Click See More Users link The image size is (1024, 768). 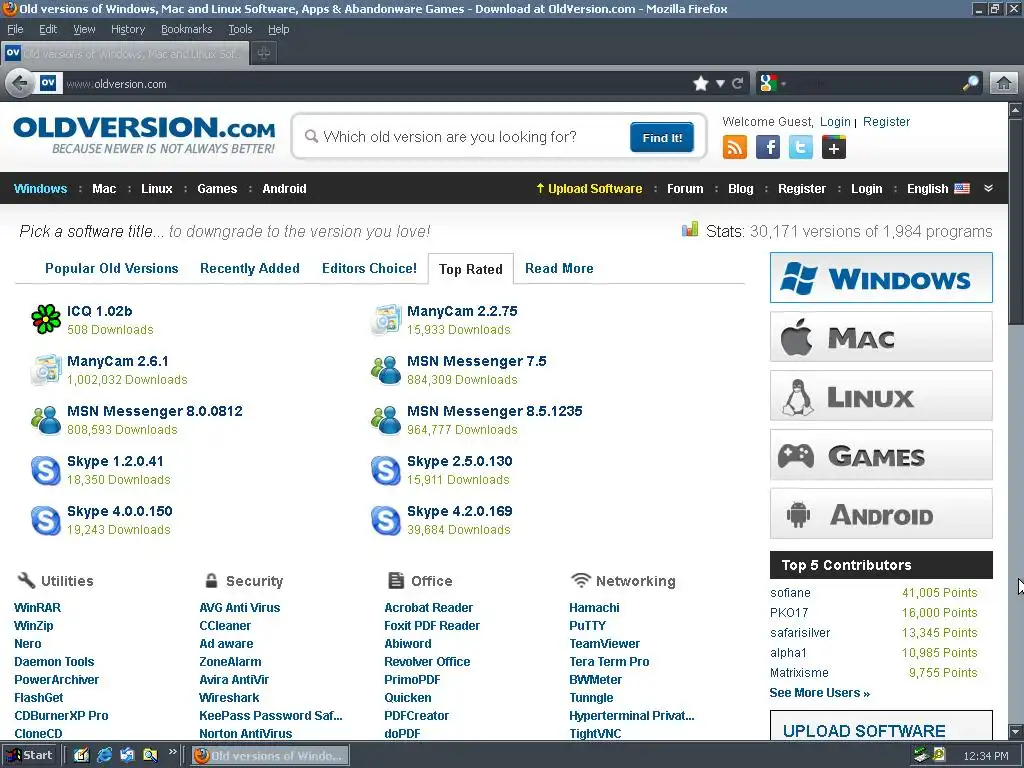820,693
